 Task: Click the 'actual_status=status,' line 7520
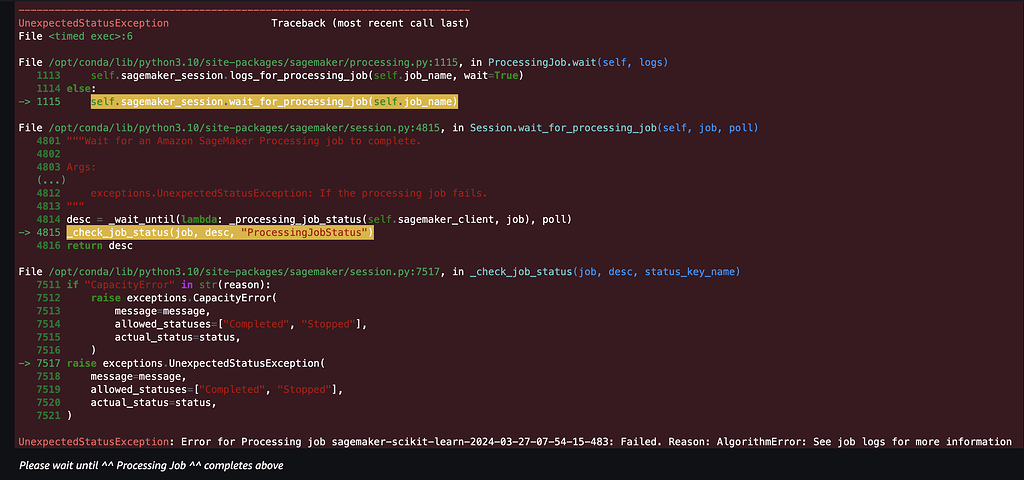(x=153, y=402)
